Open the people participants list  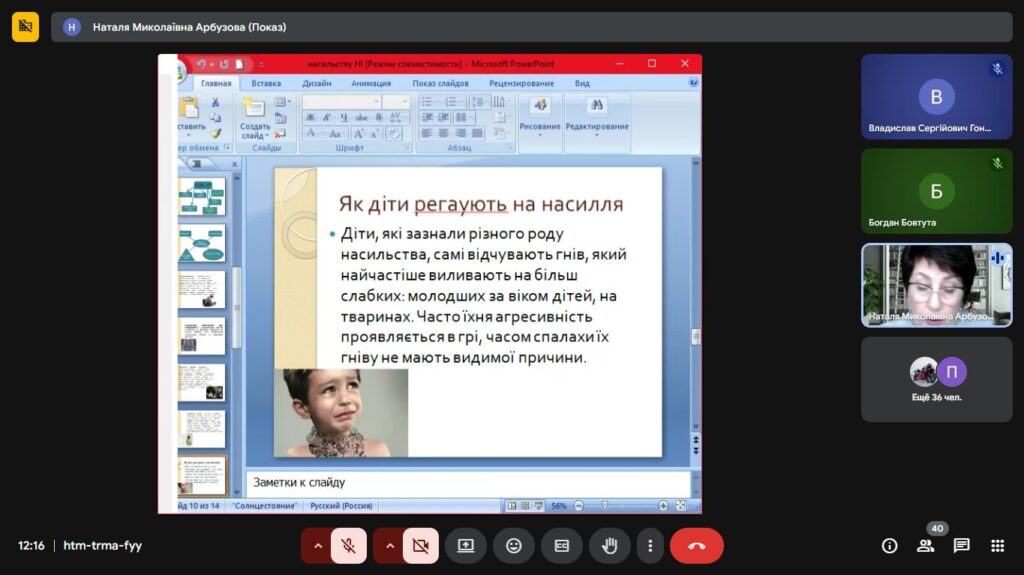(x=925, y=546)
